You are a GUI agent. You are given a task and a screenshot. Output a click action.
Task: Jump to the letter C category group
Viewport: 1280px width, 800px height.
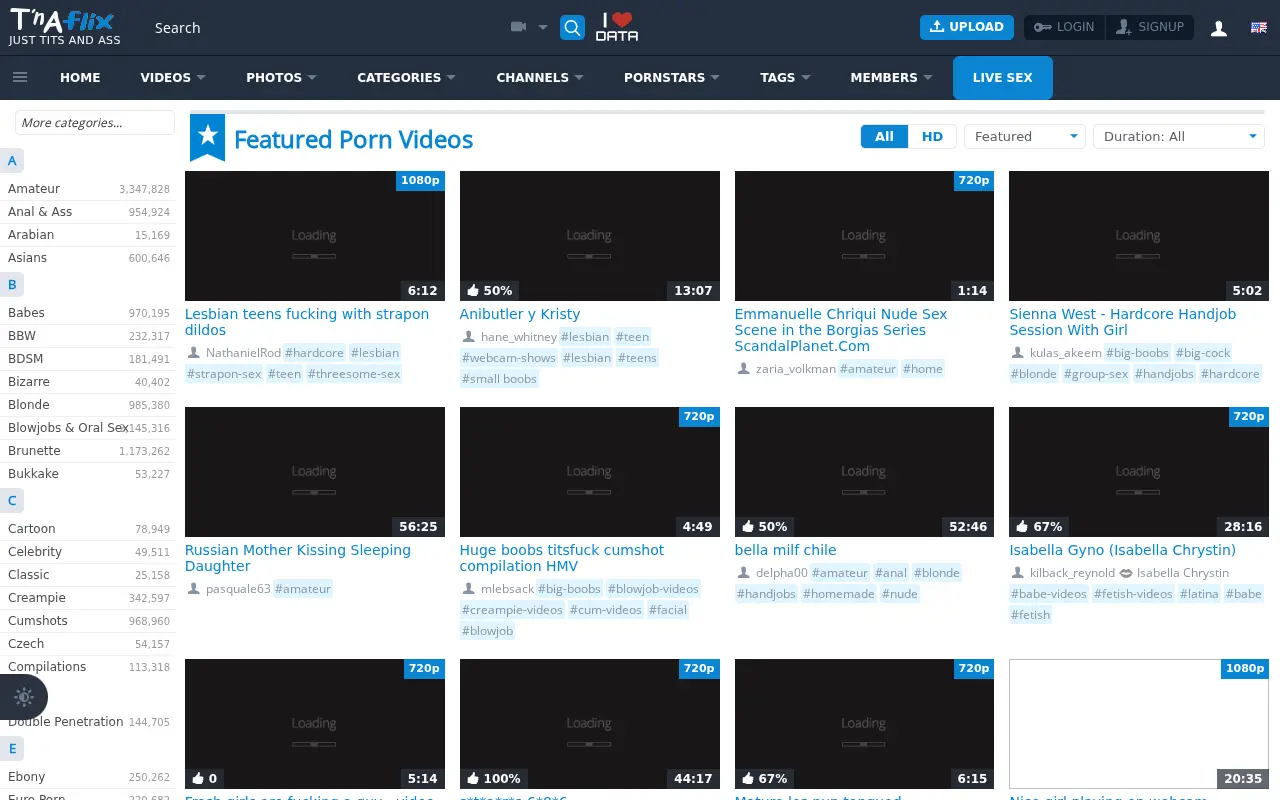[12, 501]
